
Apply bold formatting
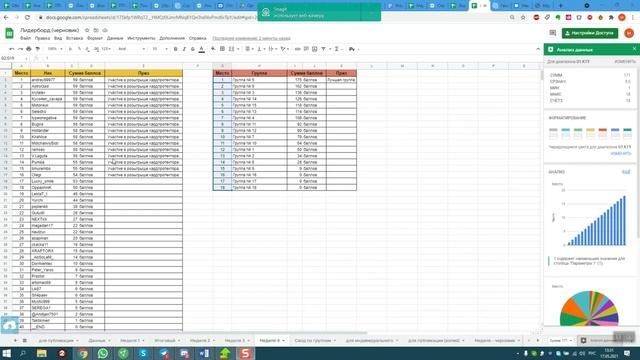176,49
